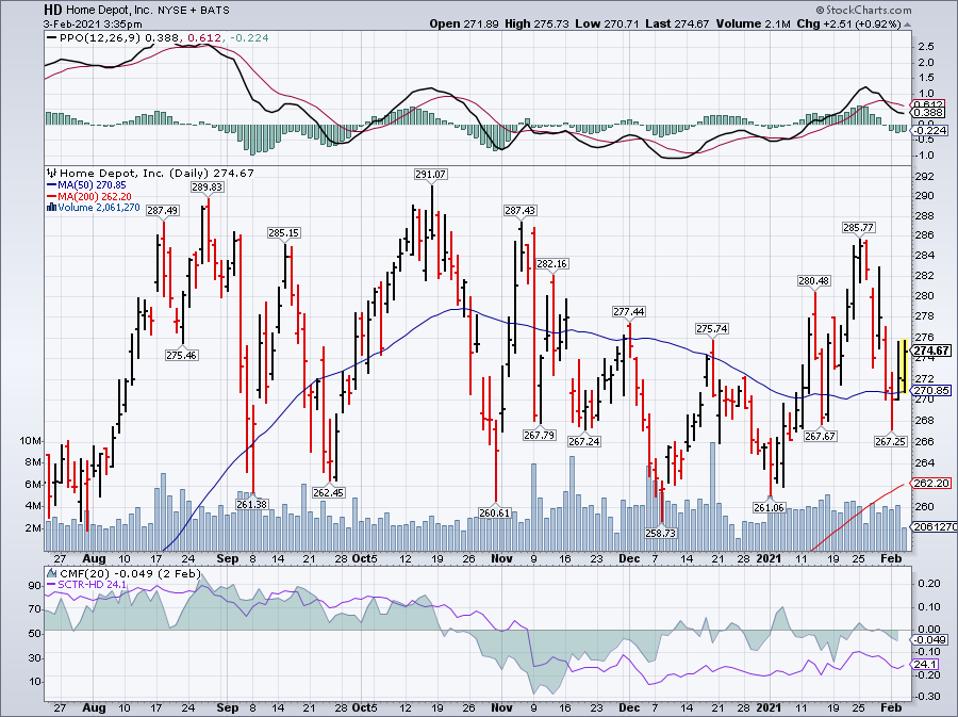Click the 267.25 low price label
Image resolution: width=958 pixels, height=717 pixels.
pyautogui.click(x=891, y=442)
